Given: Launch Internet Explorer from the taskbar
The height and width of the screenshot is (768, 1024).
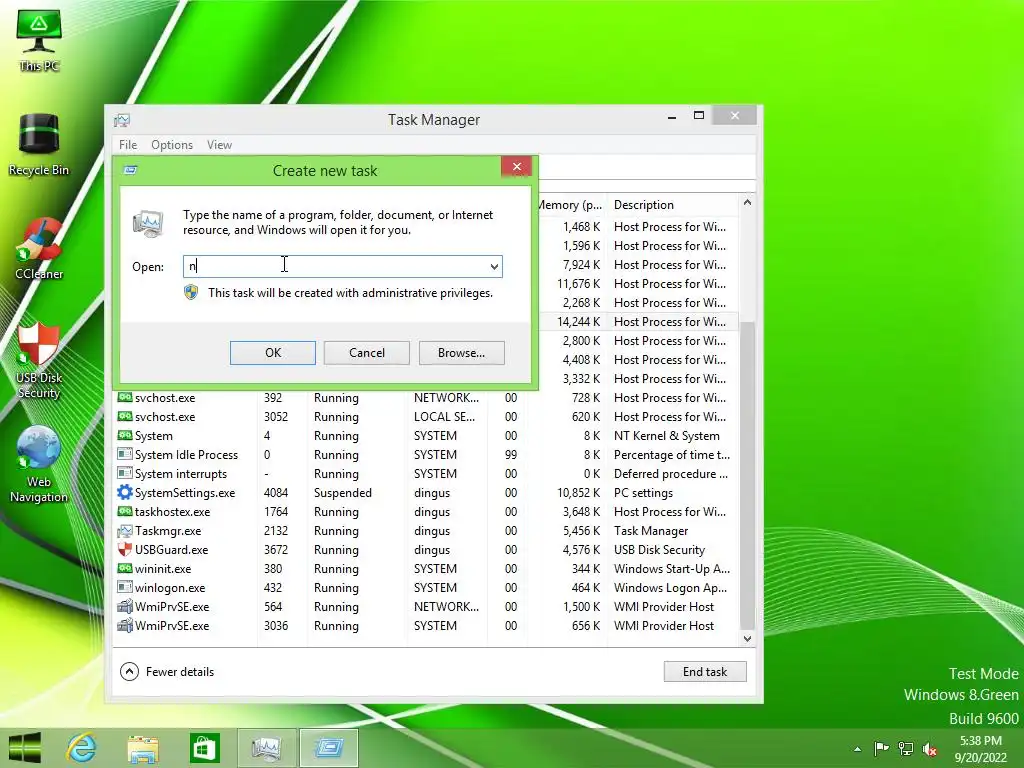Looking at the screenshot, I should [x=82, y=748].
